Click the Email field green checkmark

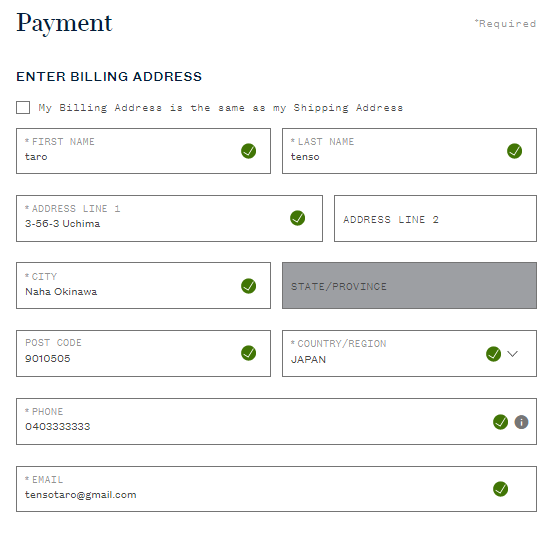point(500,489)
